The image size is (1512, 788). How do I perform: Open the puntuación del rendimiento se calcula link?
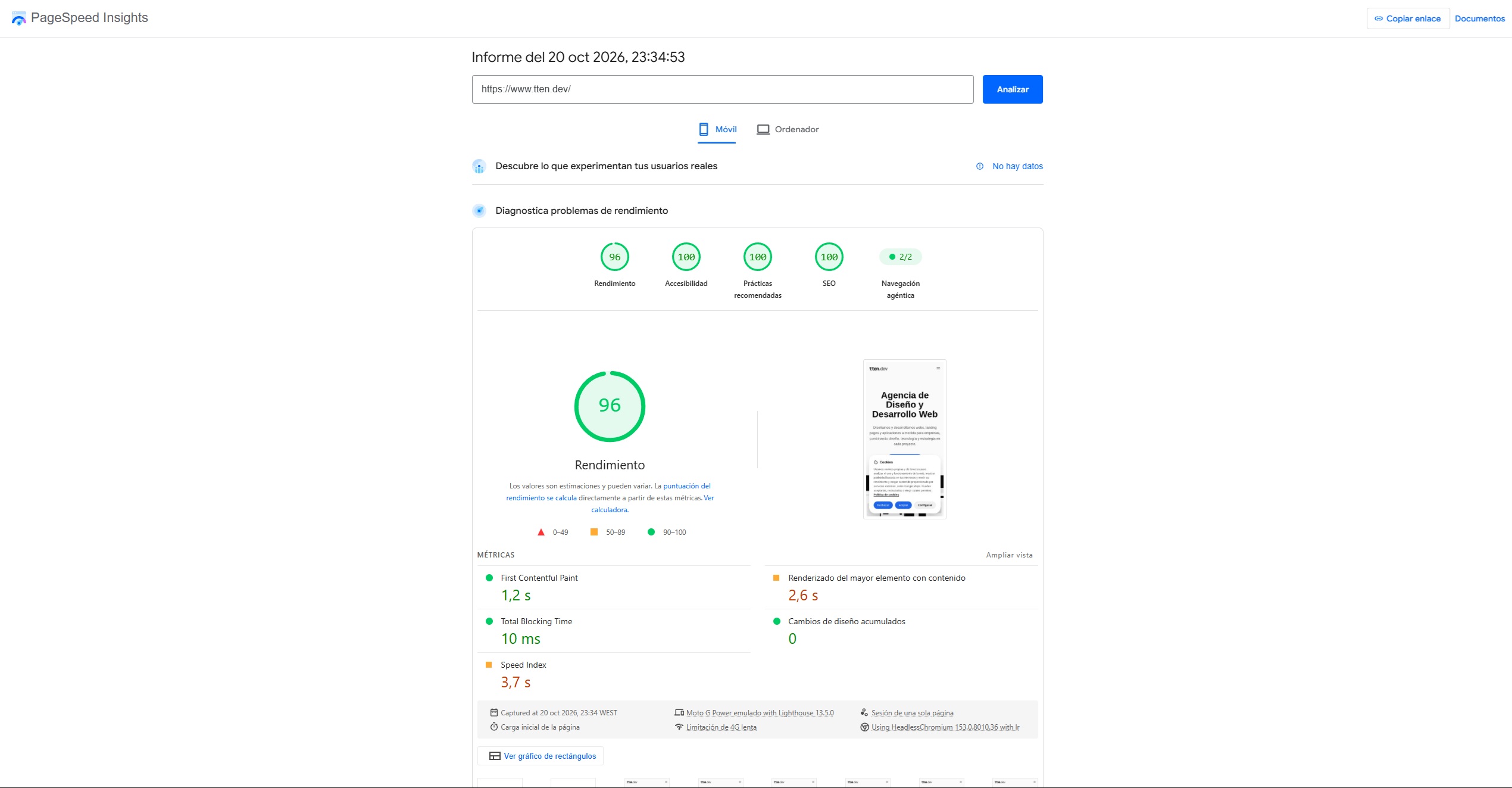click(x=608, y=492)
